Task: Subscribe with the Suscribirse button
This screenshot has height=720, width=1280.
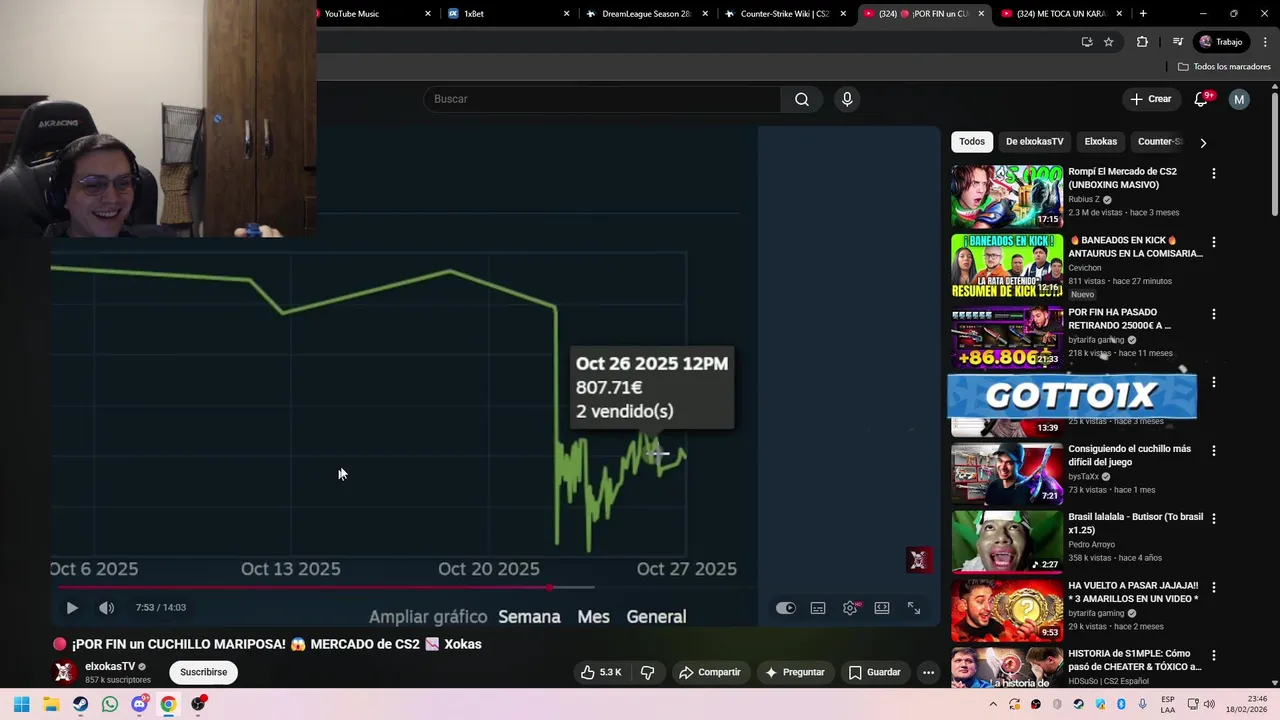Action: [203, 673]
